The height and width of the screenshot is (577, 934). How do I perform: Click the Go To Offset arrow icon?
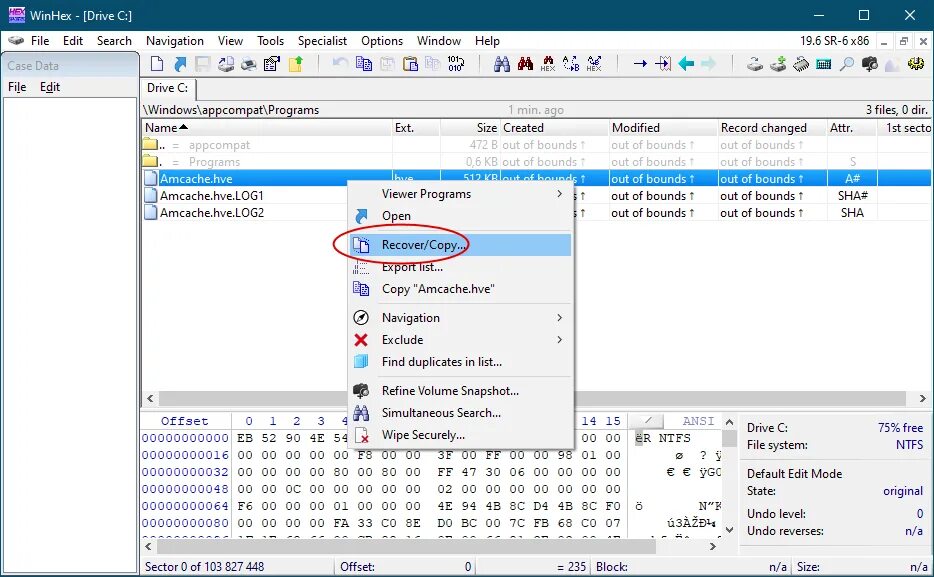(x=640, y=63)
